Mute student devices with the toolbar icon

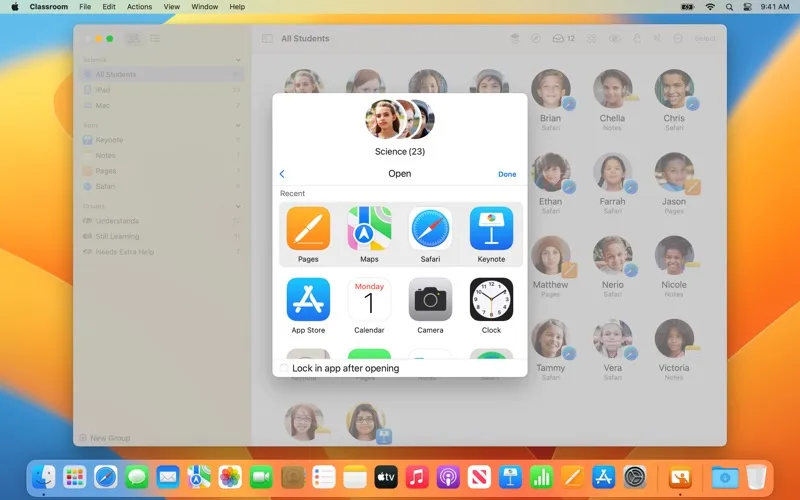click(657, 38)
